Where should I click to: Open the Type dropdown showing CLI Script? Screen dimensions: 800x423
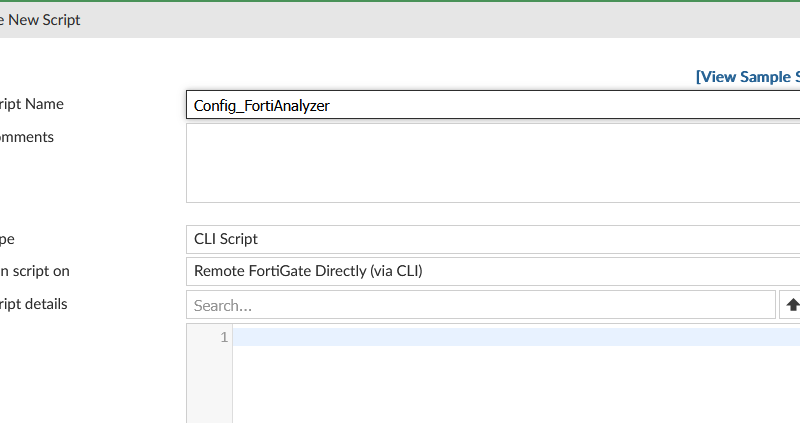coord(493,239)
